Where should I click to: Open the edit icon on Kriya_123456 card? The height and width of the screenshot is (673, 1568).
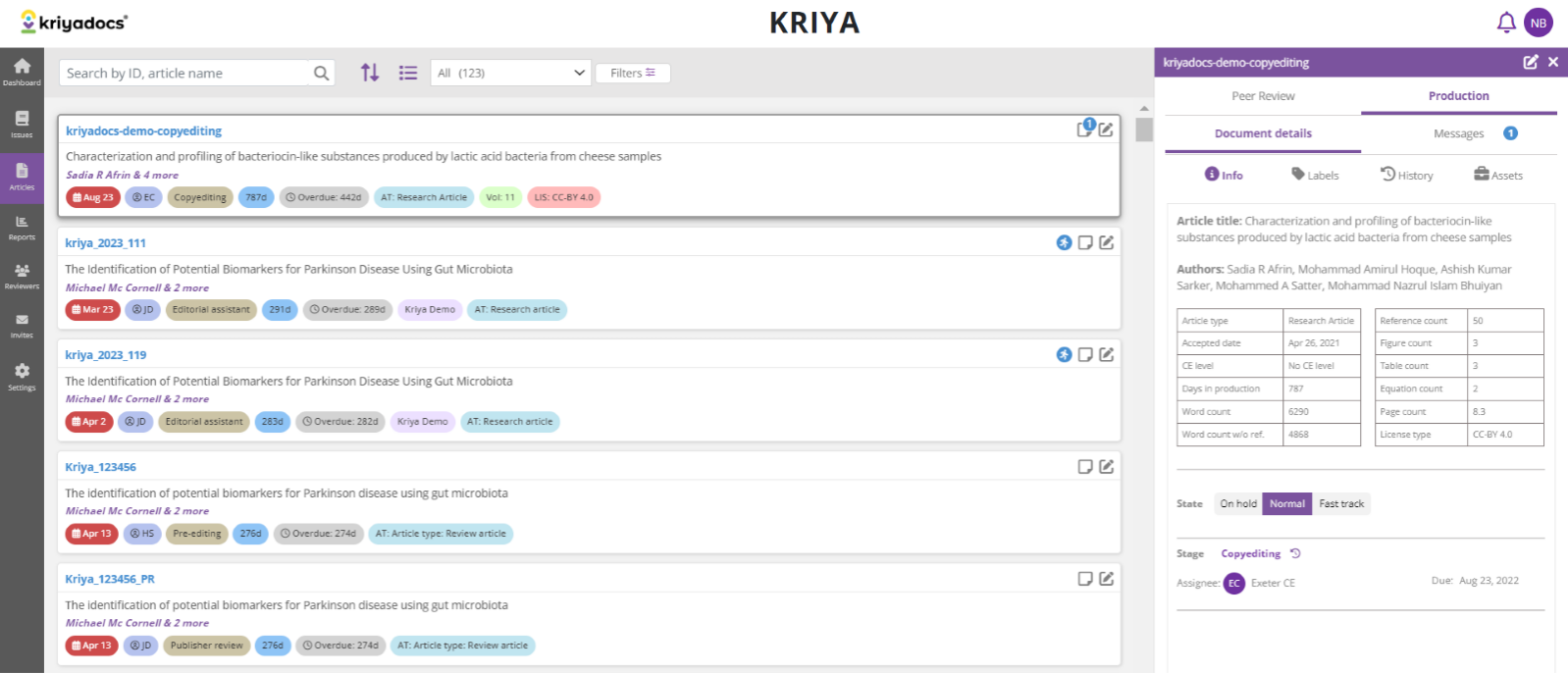pyautogui.click(x=1106, y=466)
